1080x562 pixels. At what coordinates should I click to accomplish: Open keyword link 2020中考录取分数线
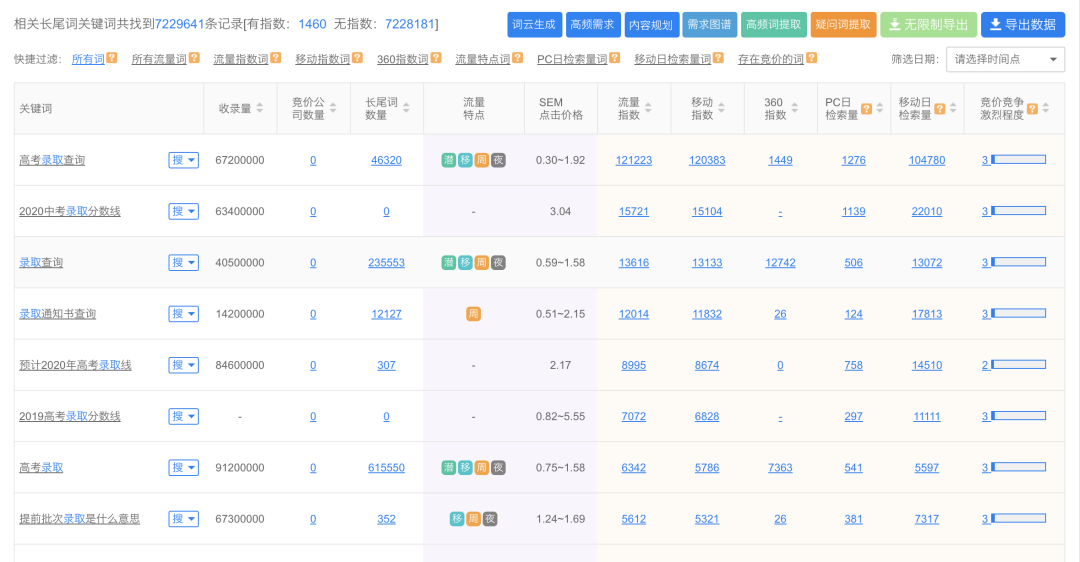(x=70, y=211)
